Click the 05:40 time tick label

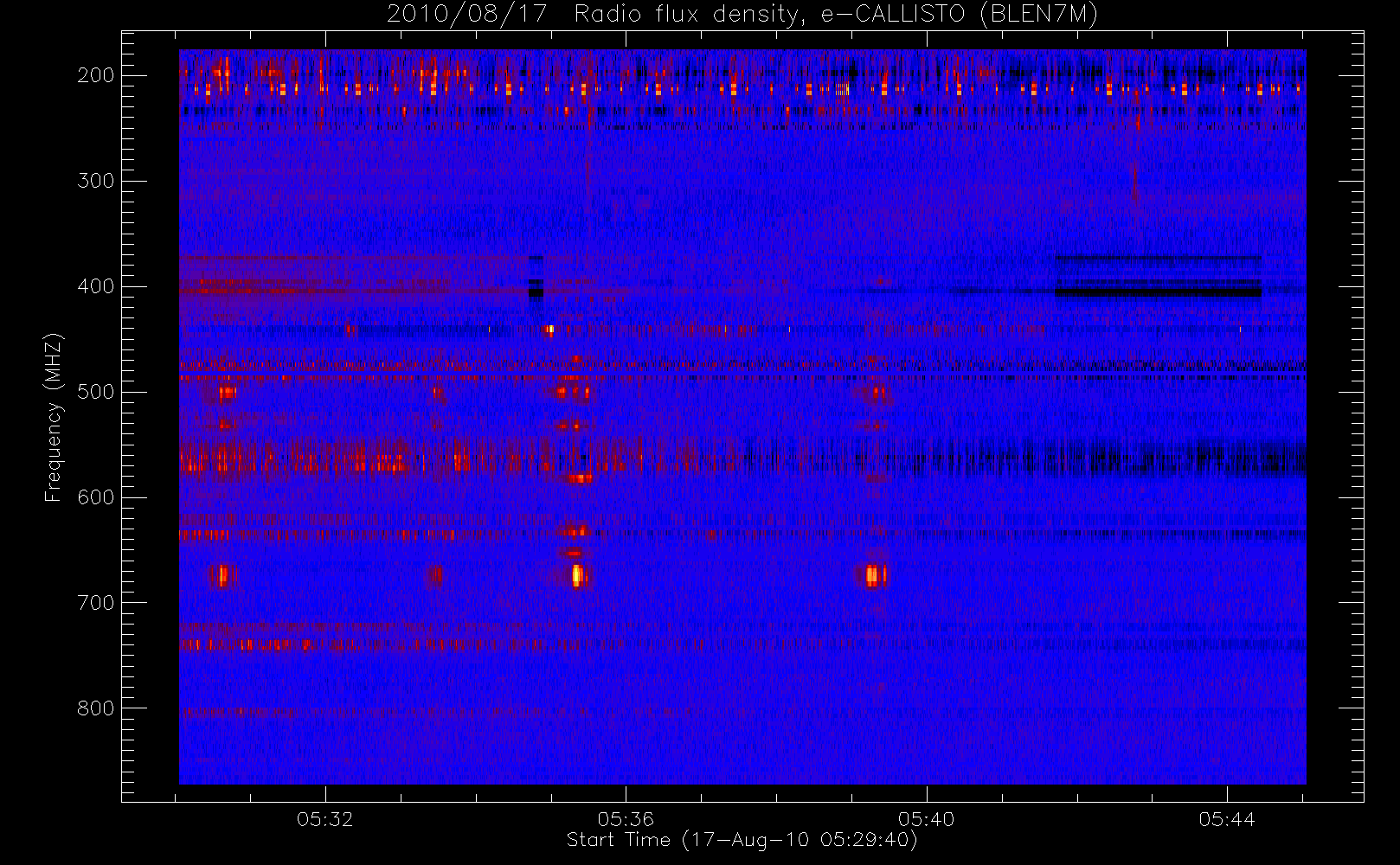tap(926, 819)
